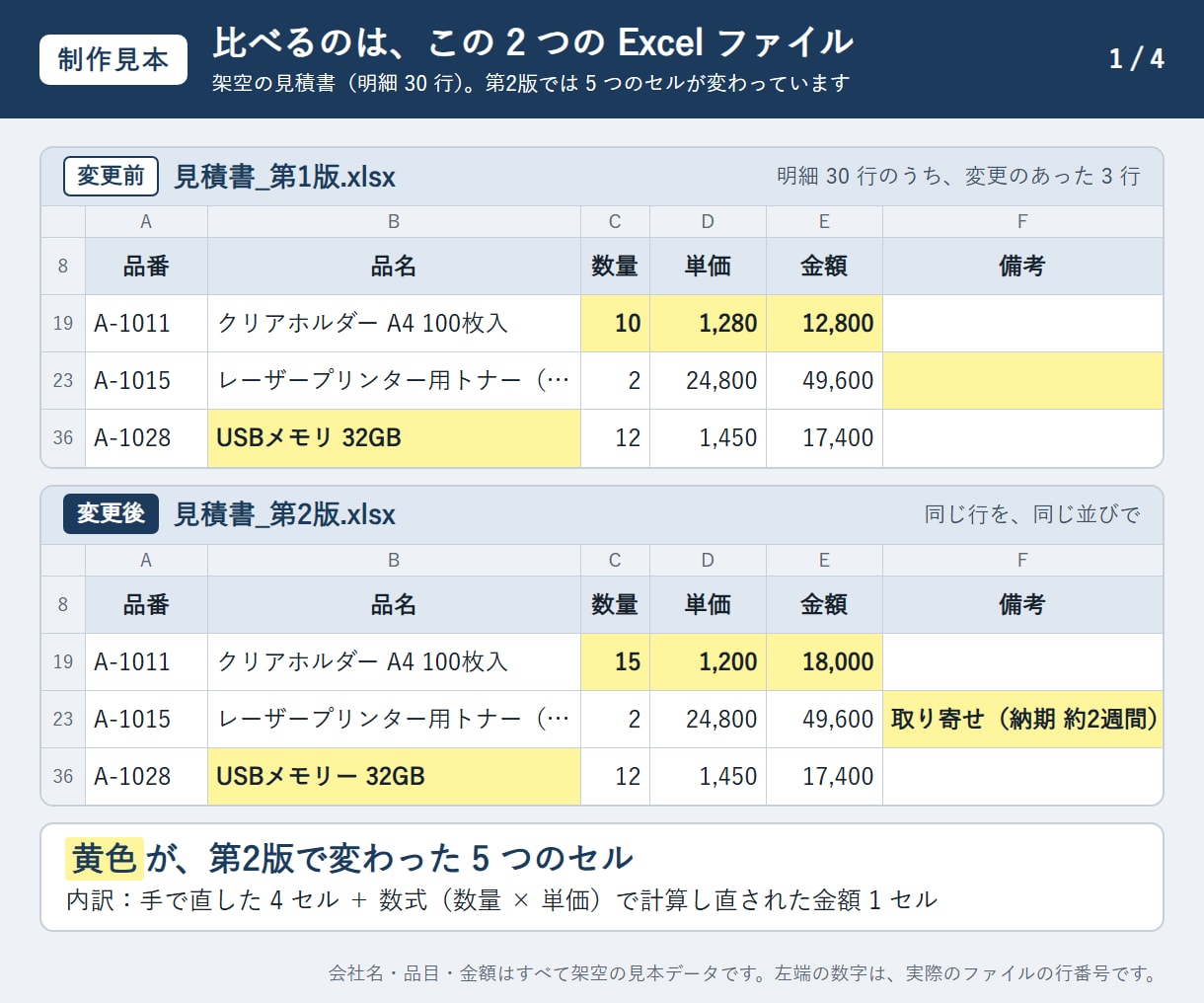This screenshot has width=1204, height=1003.
Task: Select row number 19 in the 第1版 sheet
Action: (x=63, y=324)
